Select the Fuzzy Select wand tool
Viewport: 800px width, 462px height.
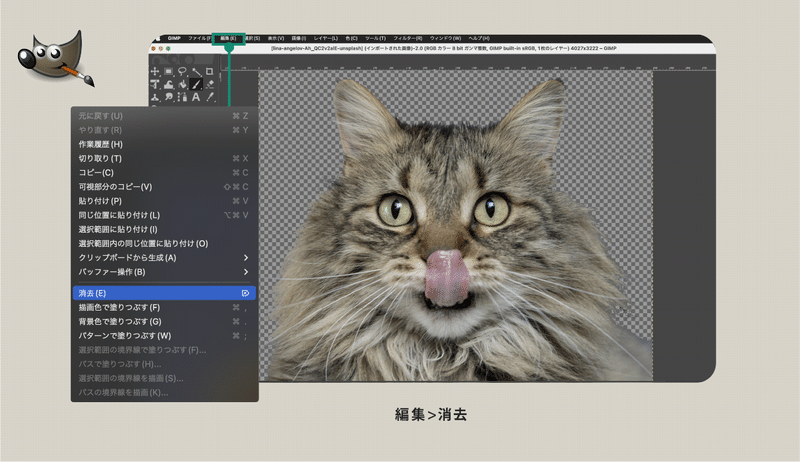(196, 71)
